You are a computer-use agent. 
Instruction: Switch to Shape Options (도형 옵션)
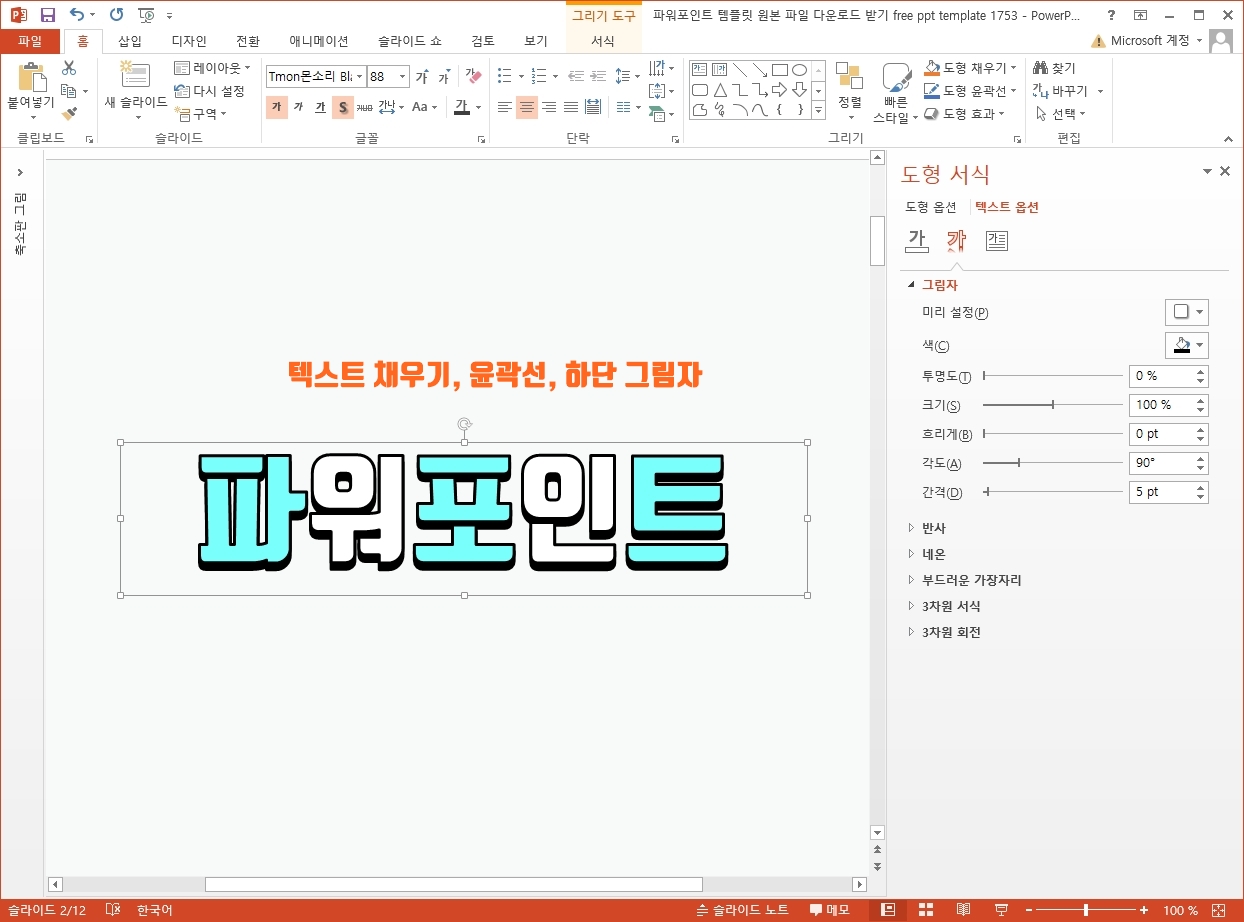931,207
